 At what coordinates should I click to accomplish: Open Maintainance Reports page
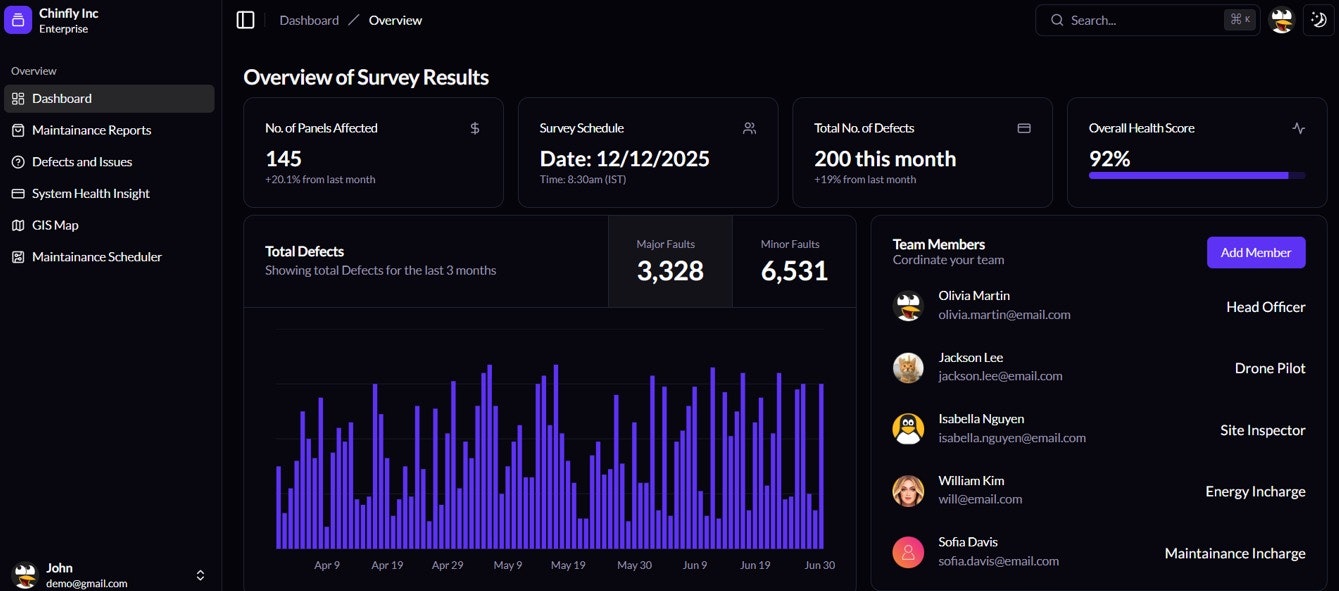[109, 130]
